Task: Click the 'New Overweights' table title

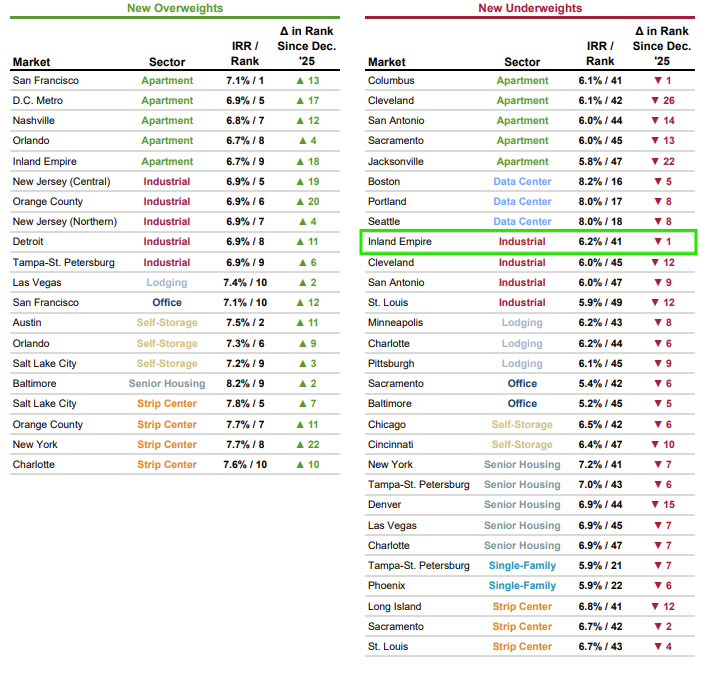Action: 175,8
